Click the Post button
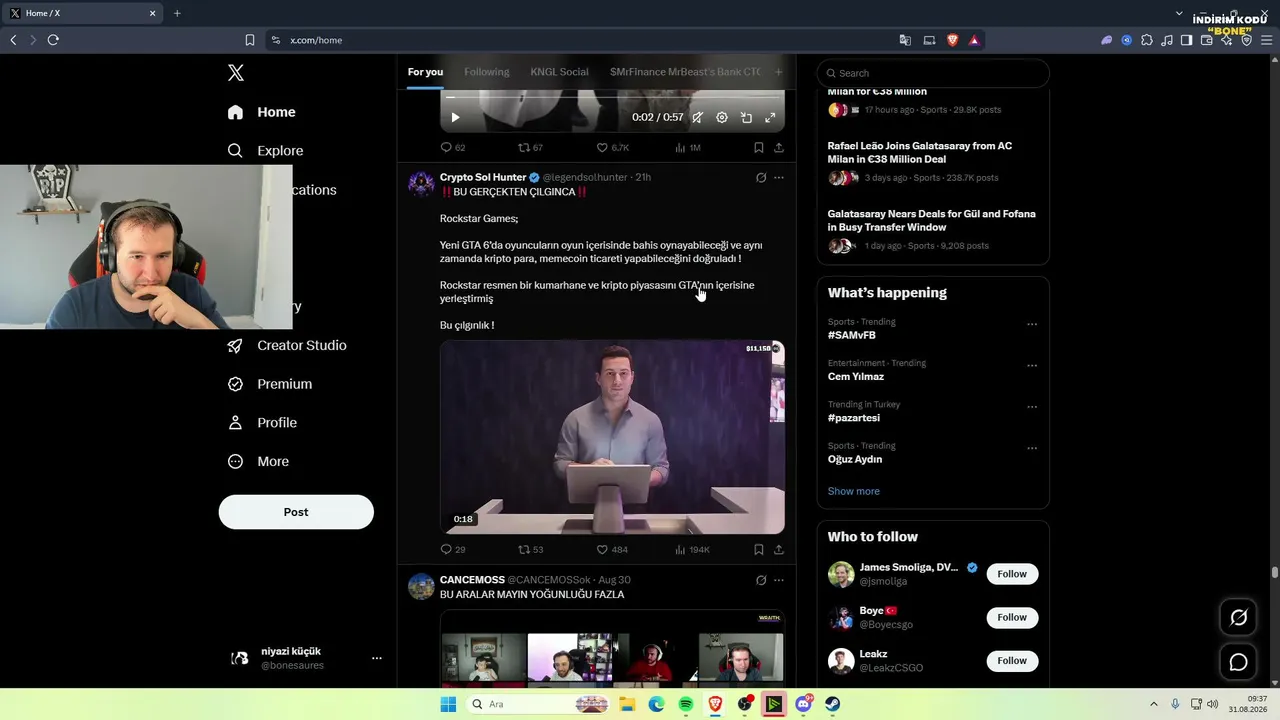This screenshot has height=720, width=1280. 296,512
